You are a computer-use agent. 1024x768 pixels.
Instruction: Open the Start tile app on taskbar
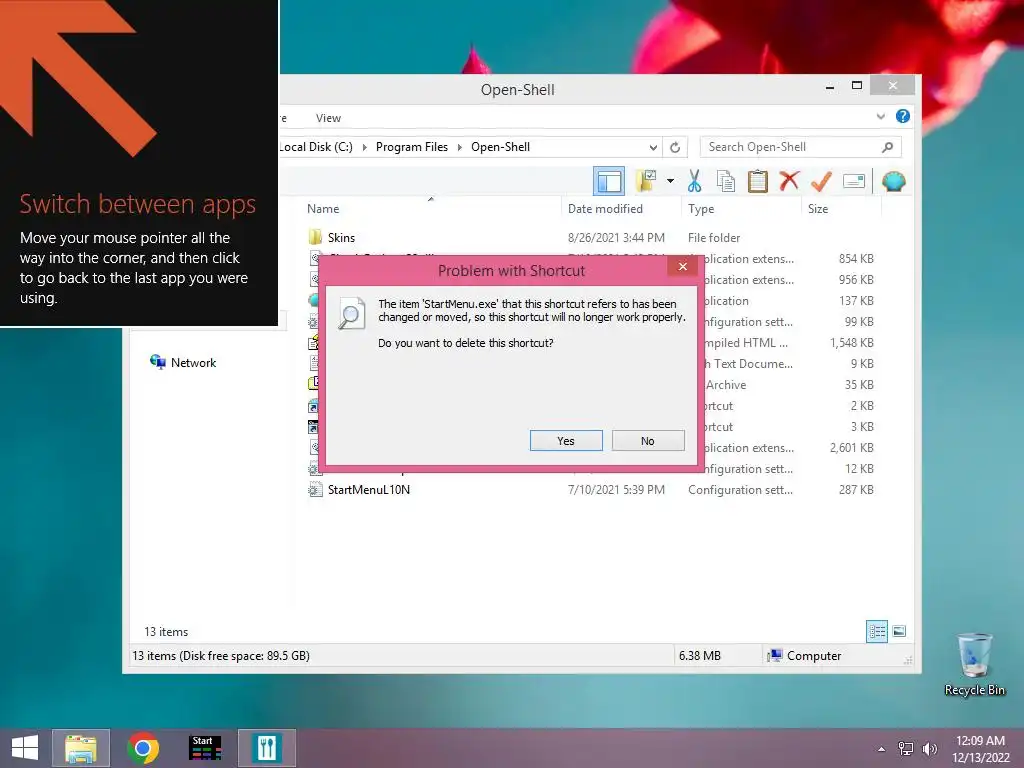coord(205,748)
